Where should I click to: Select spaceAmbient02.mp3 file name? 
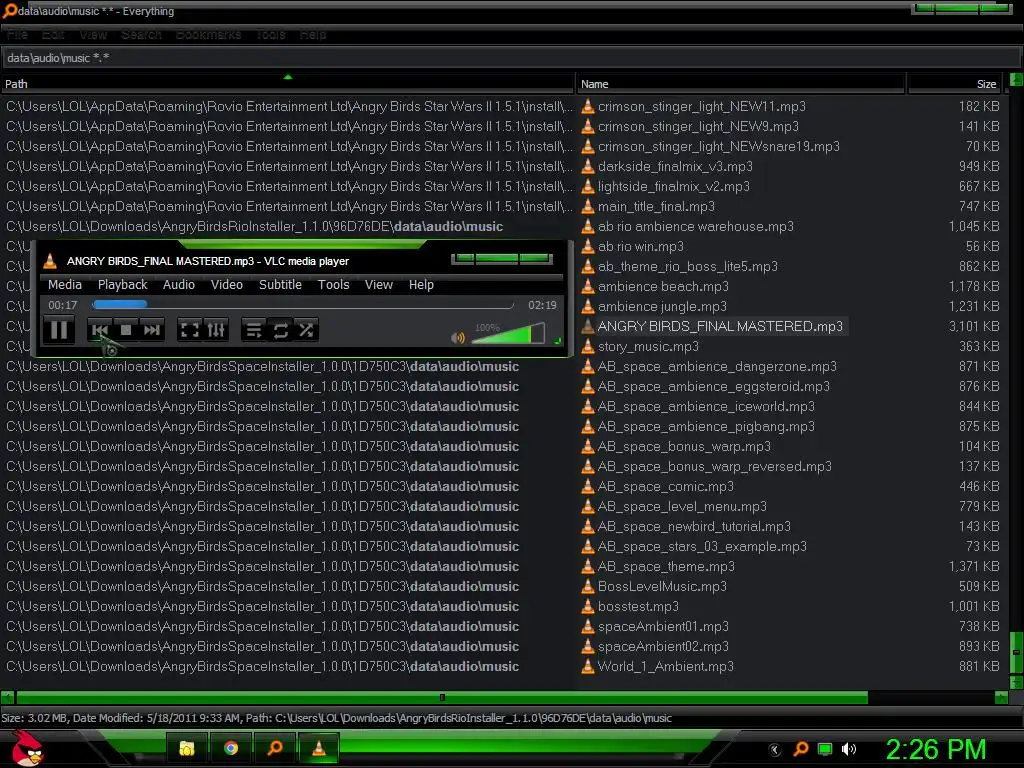click(663, 647)
